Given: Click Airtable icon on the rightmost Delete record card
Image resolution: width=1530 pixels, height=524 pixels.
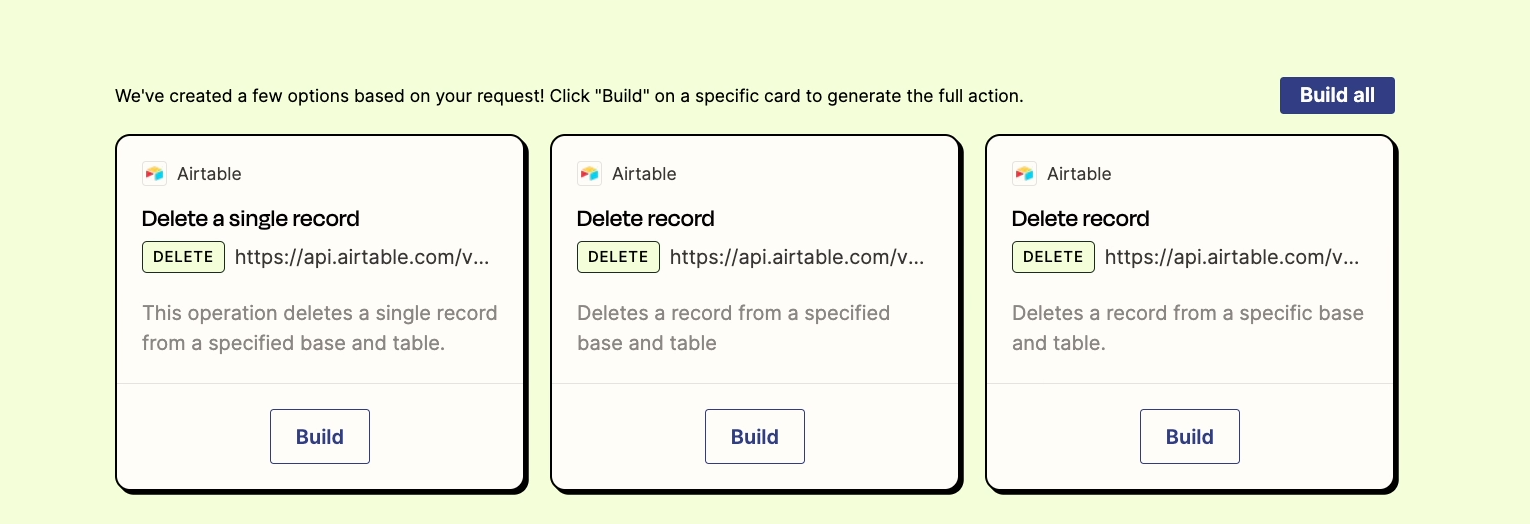Looking at the screenshot, I should click(1024, 173).
